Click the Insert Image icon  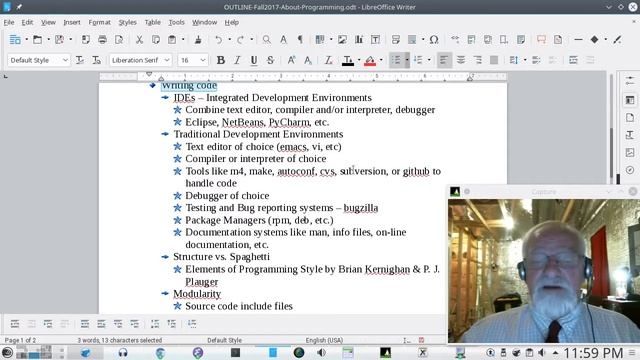pyautogui.click(x=342, y=40)
